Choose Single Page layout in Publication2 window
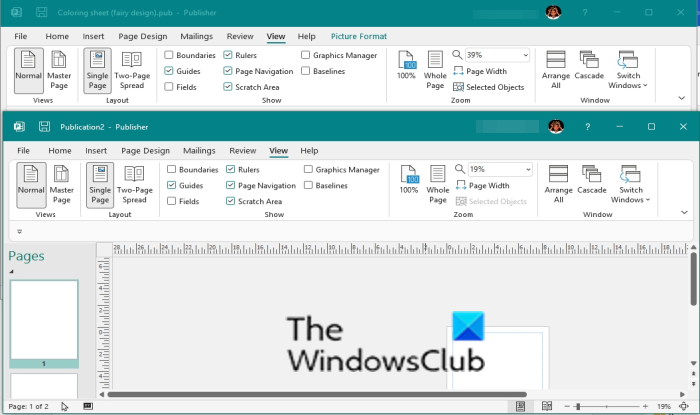The image size is (700, 415). (100, 185)
